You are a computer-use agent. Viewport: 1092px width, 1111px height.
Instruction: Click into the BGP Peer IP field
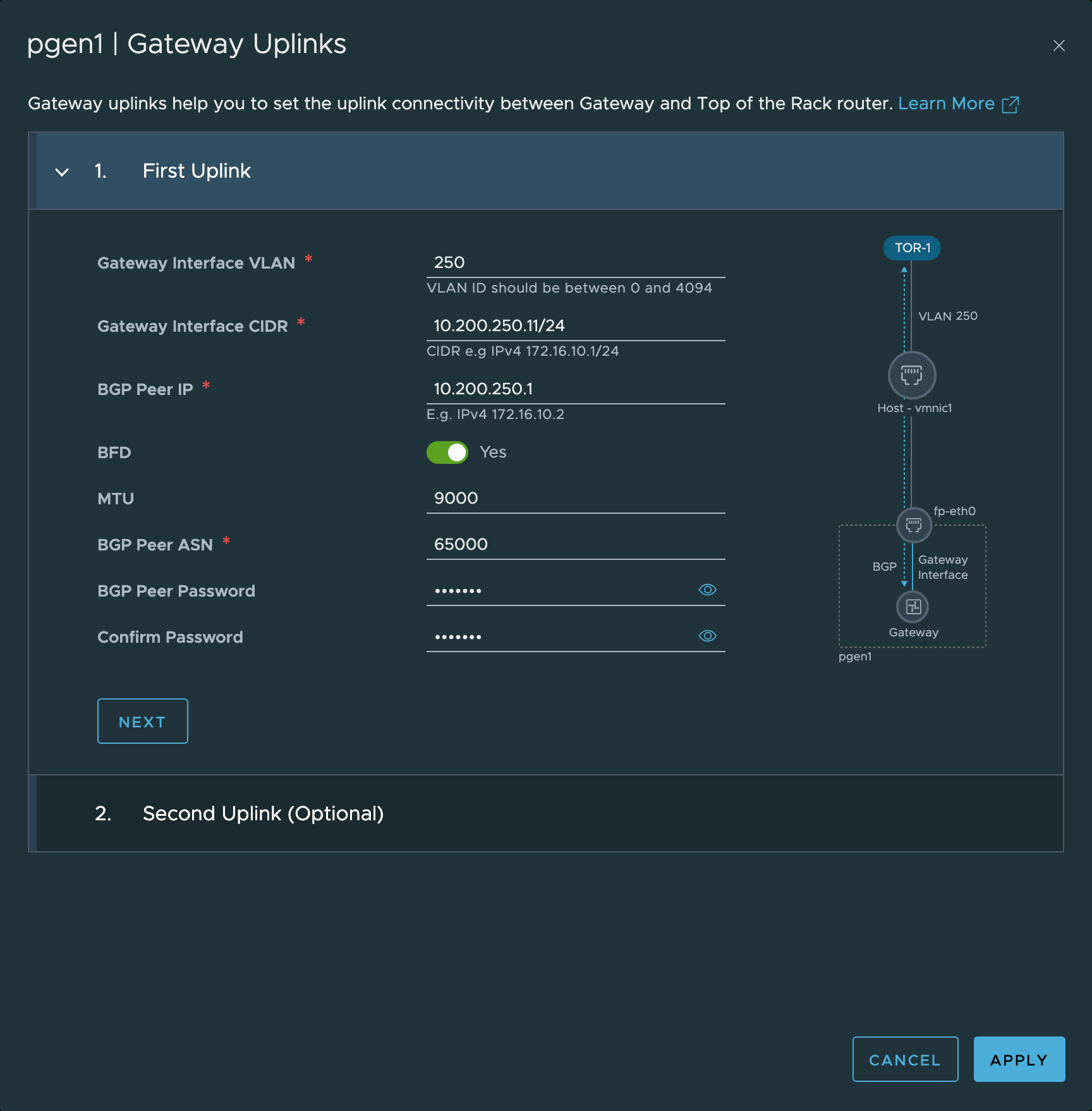575,389
